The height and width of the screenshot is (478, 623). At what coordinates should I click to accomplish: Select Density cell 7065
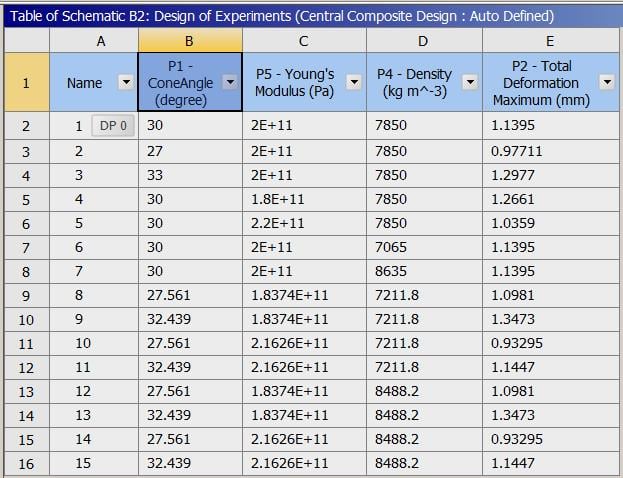point(424,247)
